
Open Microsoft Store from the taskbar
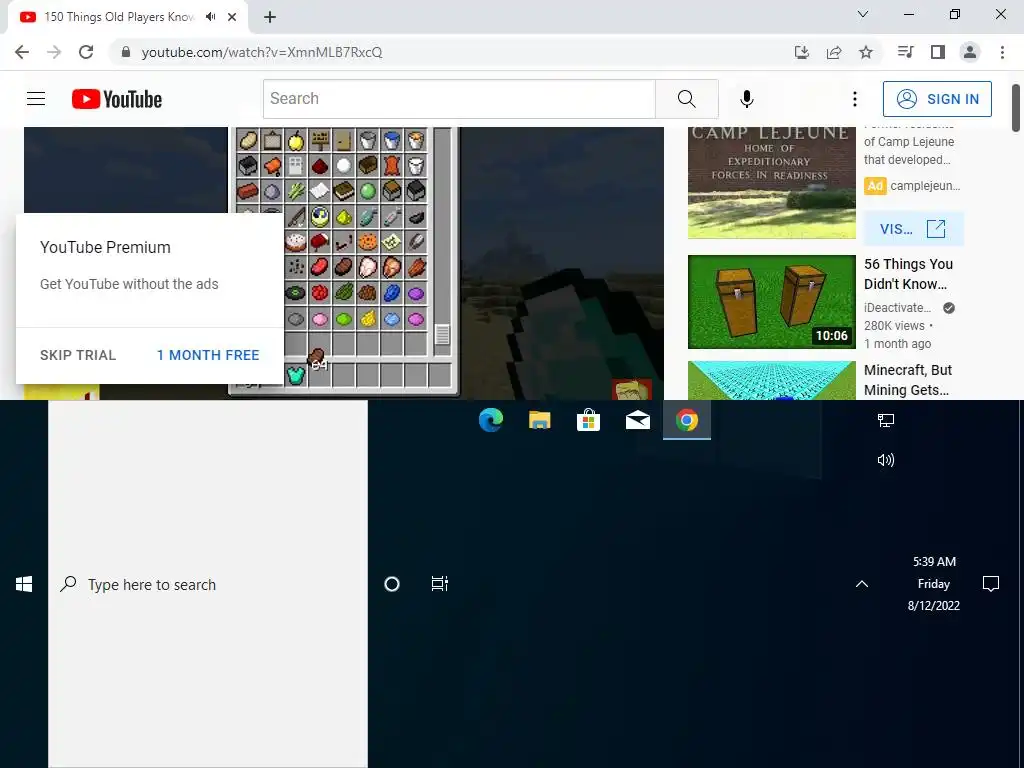(588, 420)
